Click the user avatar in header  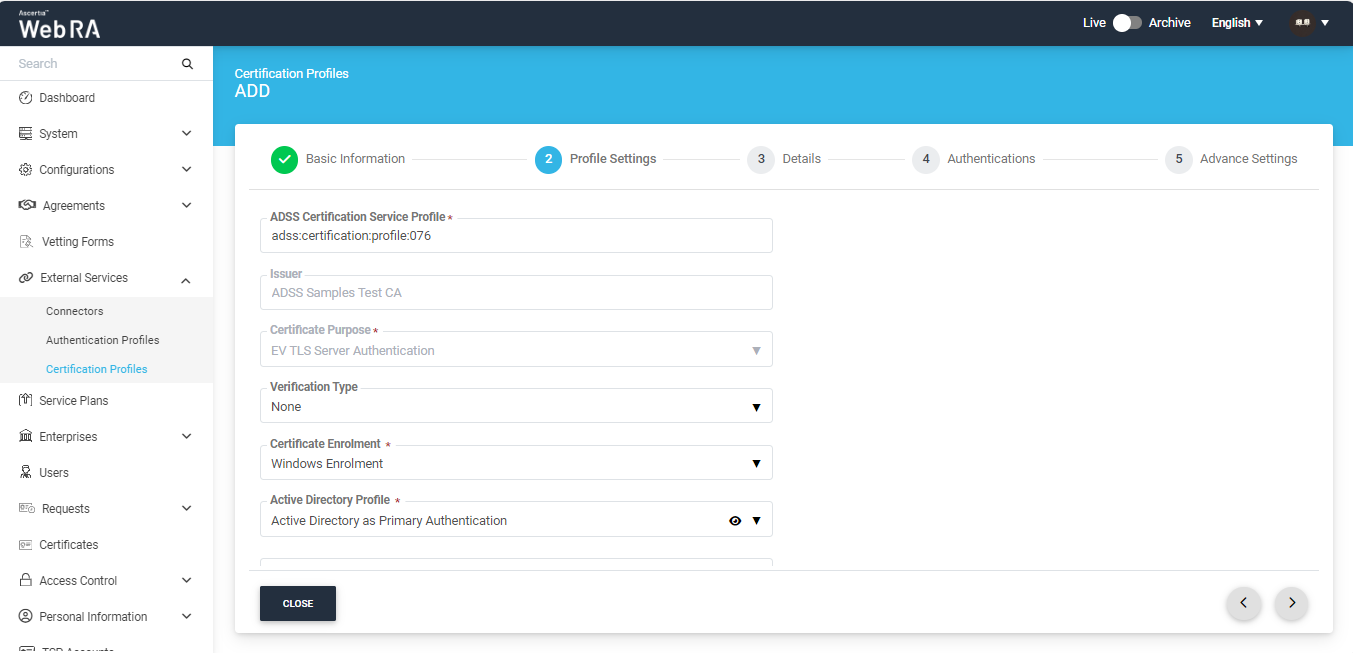[1301, 23]
